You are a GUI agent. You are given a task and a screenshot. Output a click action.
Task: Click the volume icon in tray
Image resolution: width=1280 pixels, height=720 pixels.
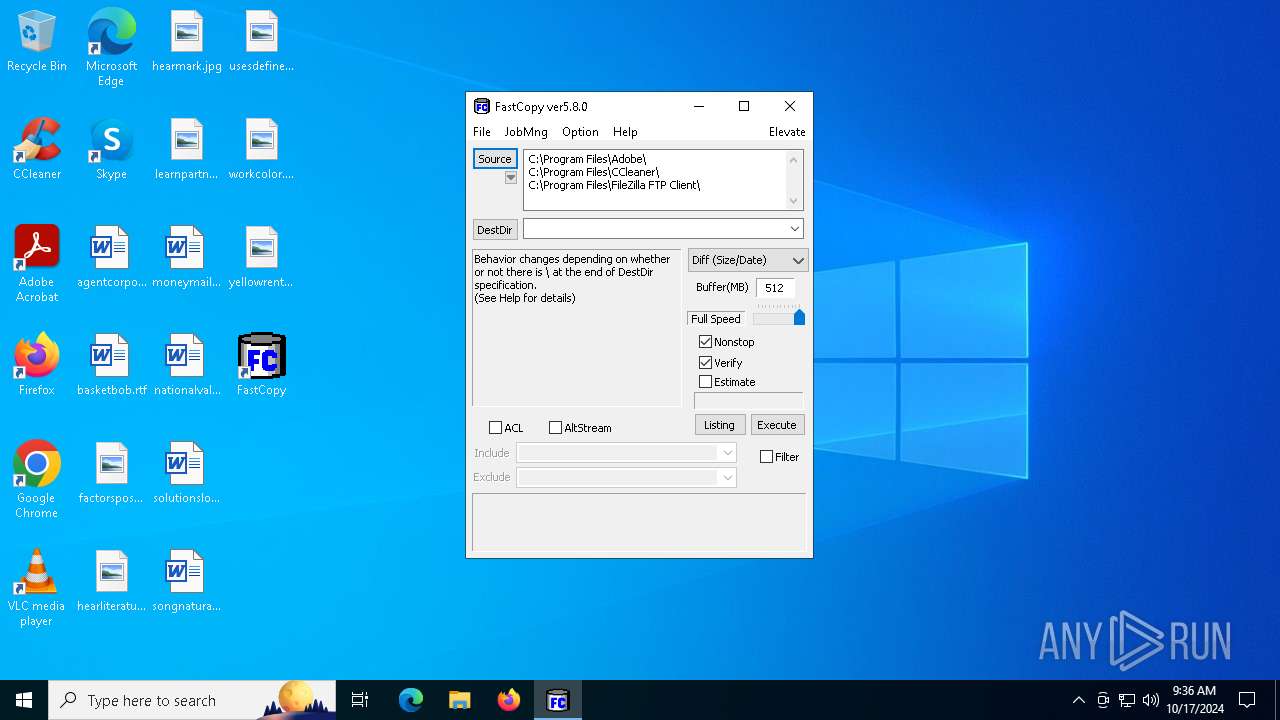(1151, 700)
